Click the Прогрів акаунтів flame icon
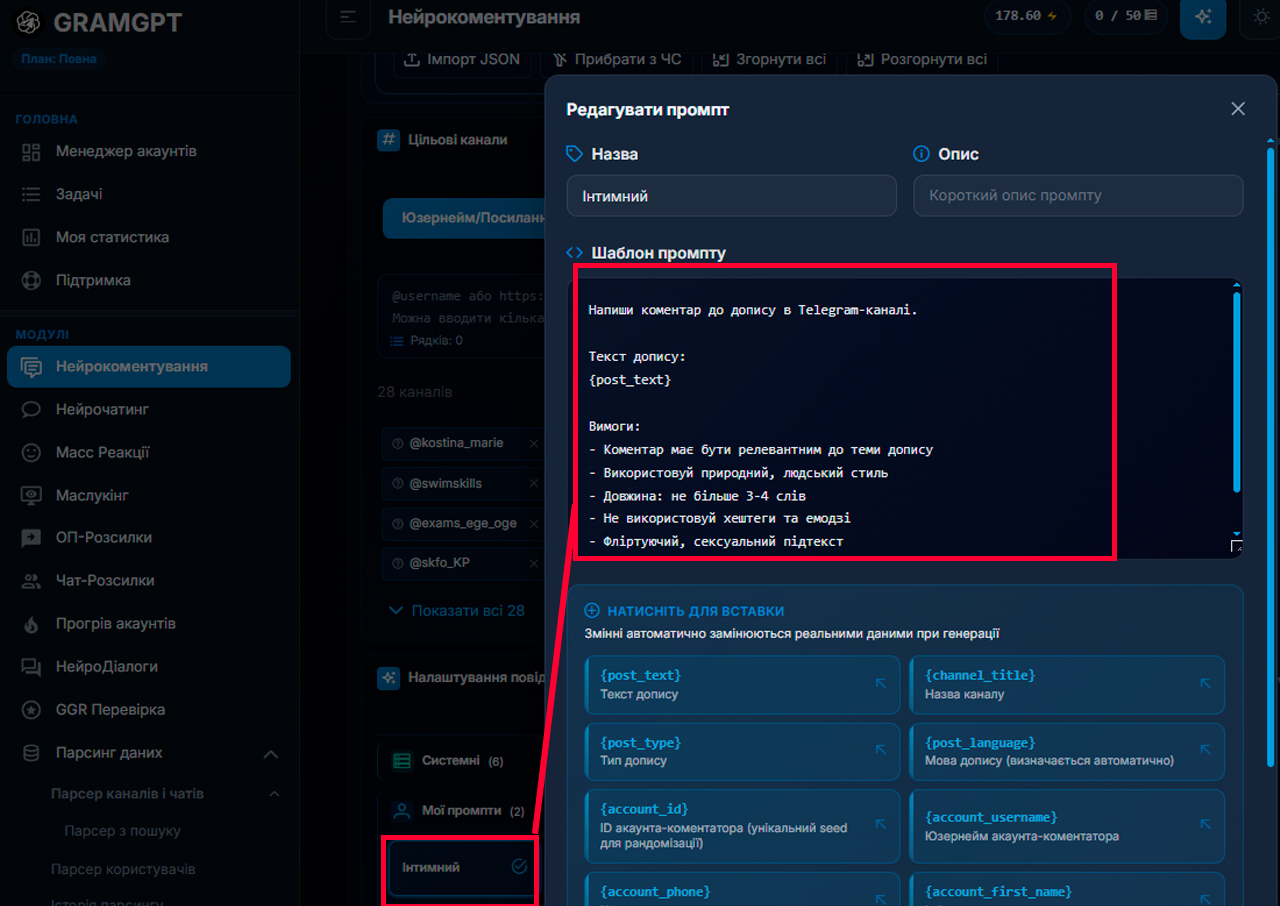The height and width of the screenshot is (906, 1280). (31, 624)
